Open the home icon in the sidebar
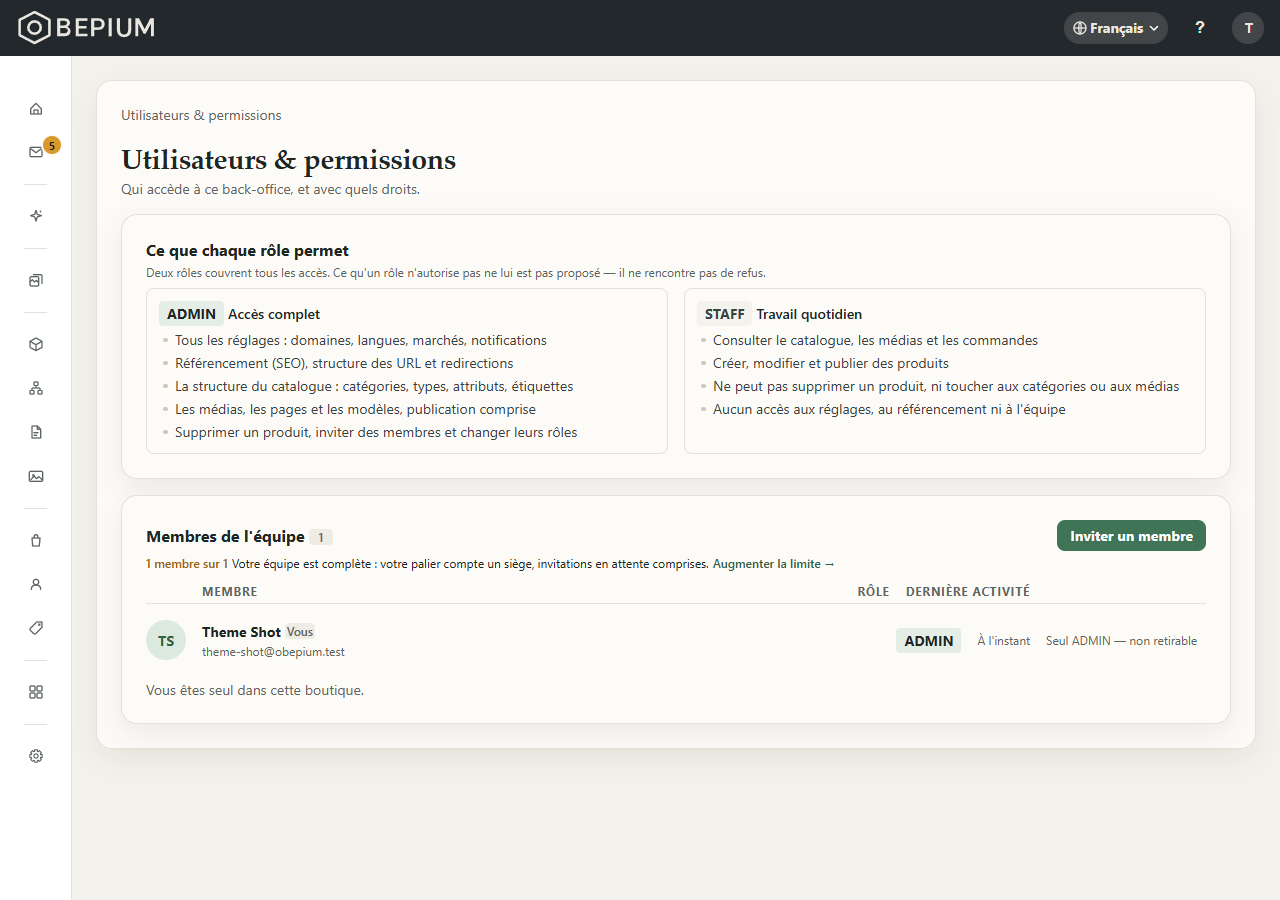This screenshot has height=900, width=1280. [x=36, y=109]
